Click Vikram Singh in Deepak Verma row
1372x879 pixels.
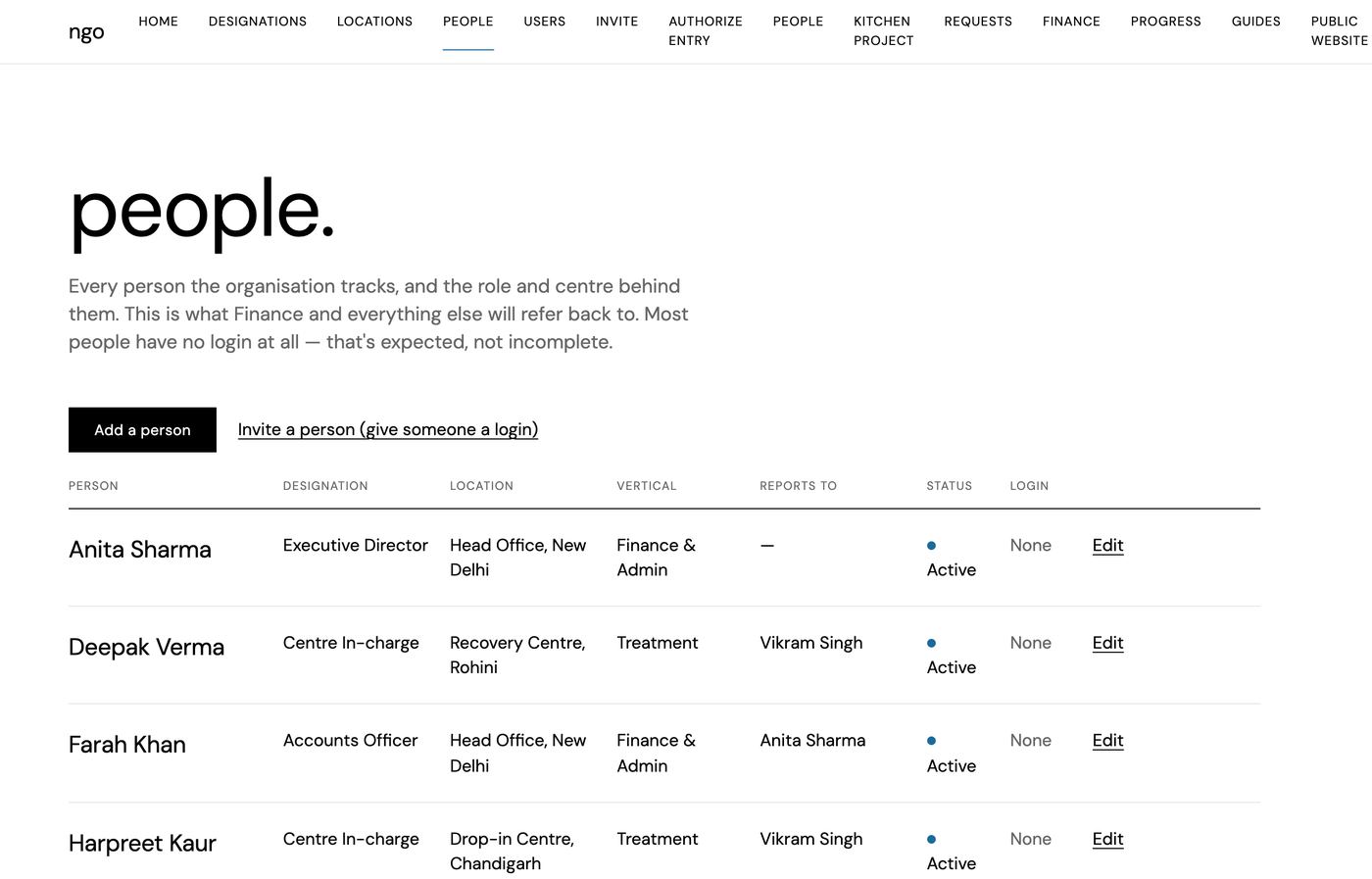[811, 643]
